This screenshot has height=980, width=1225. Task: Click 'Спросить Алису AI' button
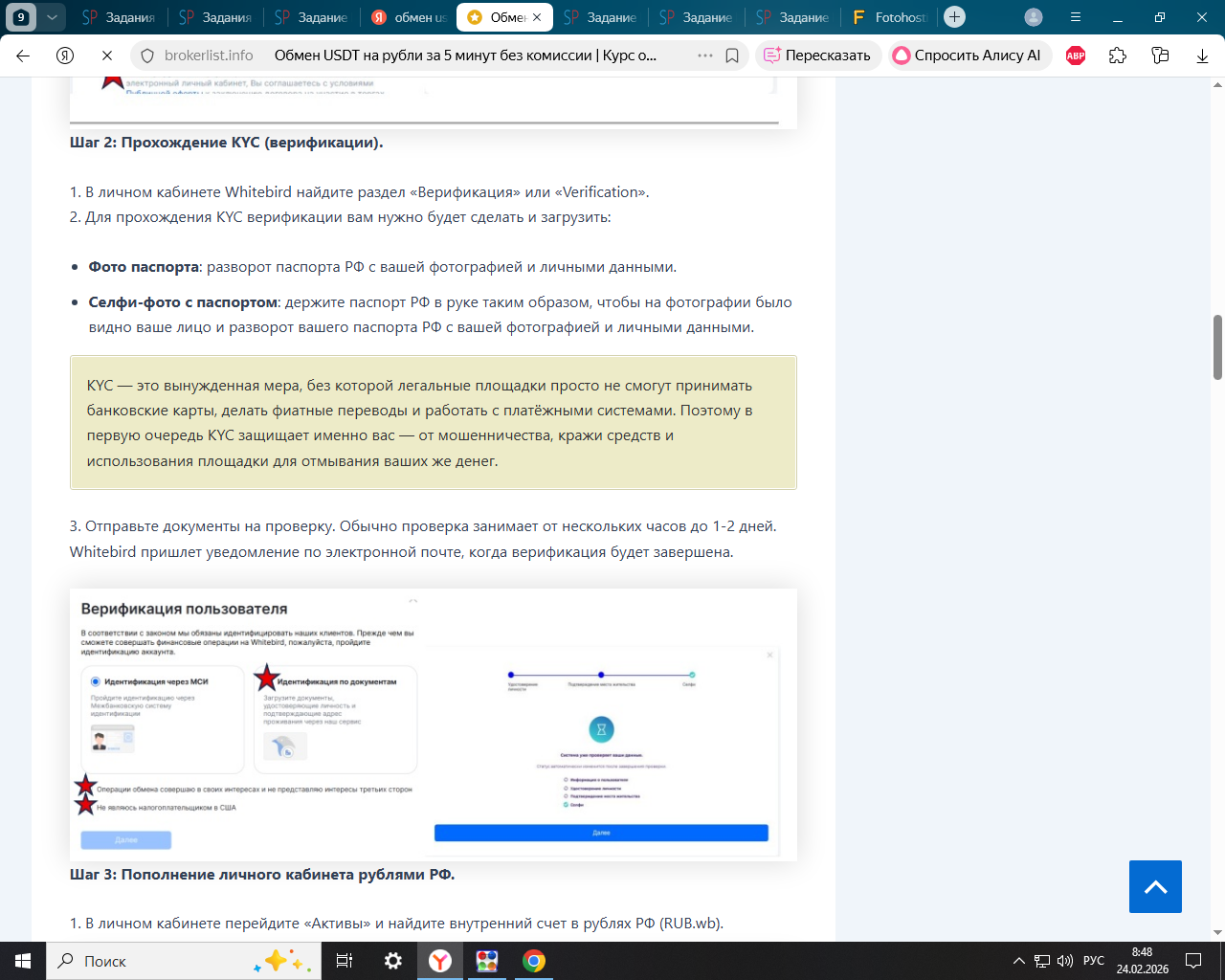click(x=969, y=56)
